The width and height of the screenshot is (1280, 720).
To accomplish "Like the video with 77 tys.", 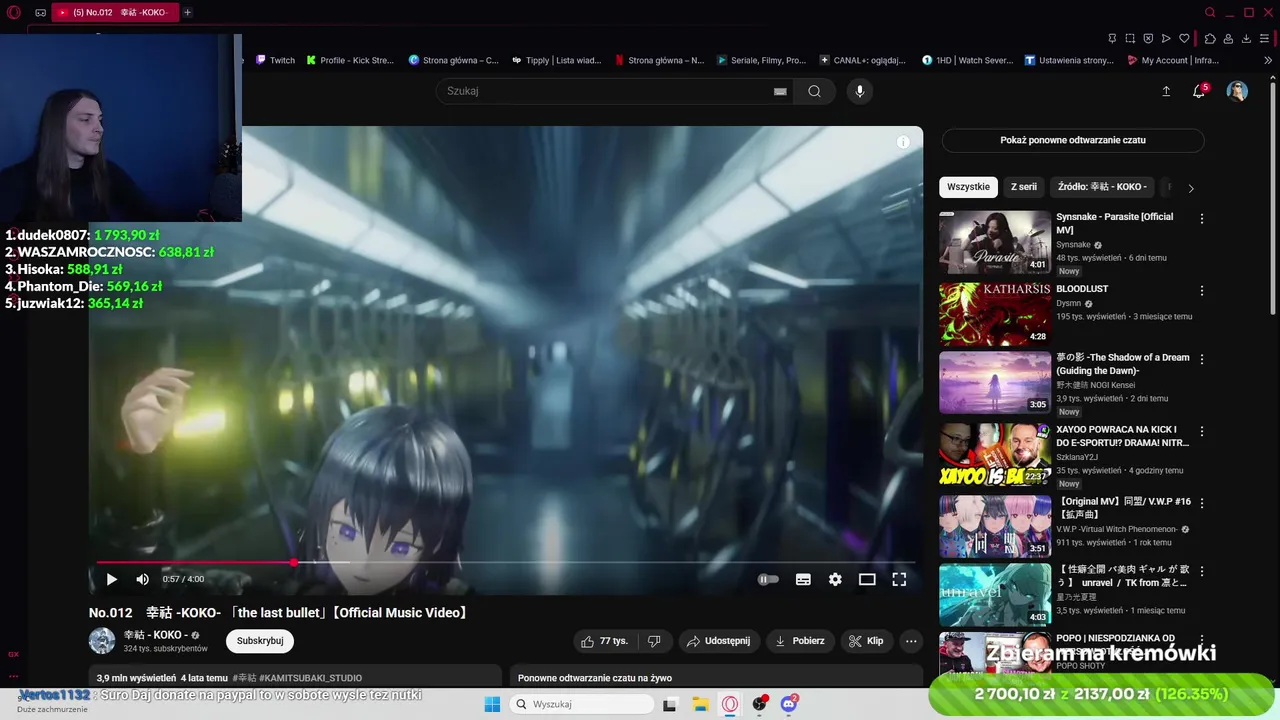I will 605,641.
